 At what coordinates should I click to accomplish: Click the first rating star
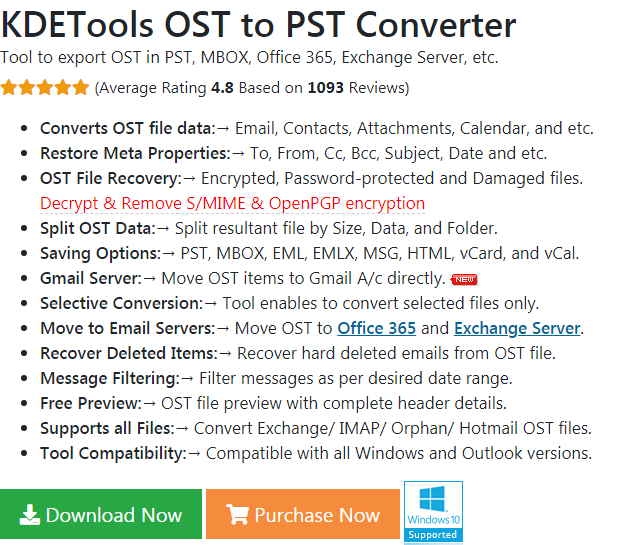8,87
